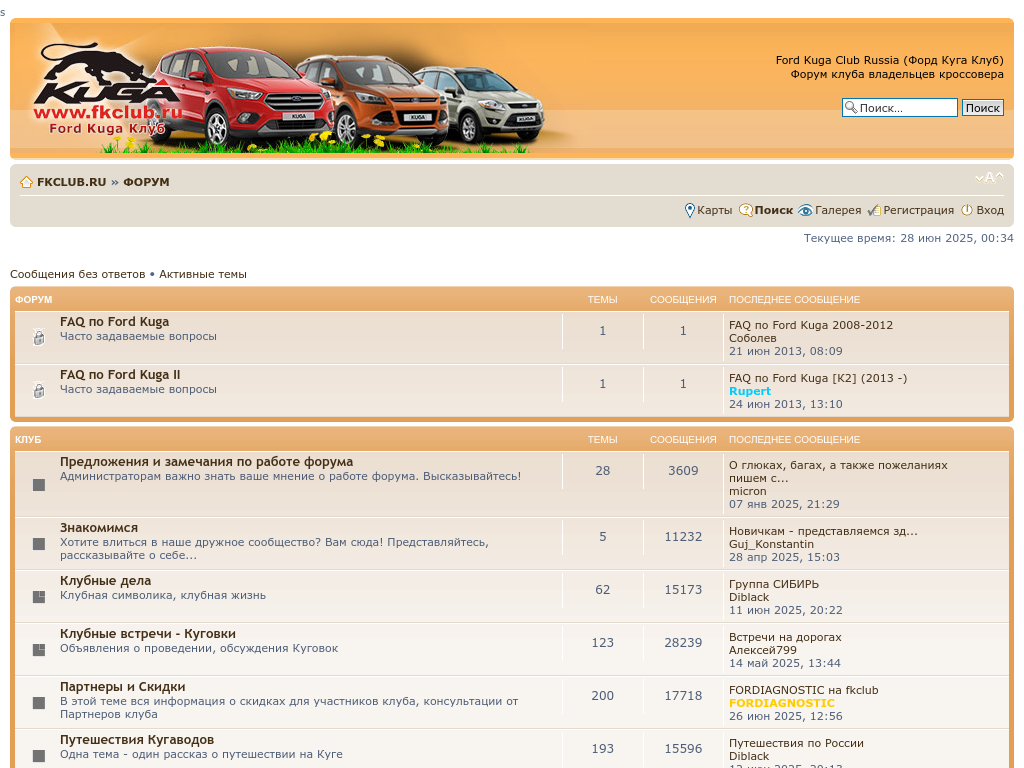Click the eye icon for Галерея
Viewport: 1024px width, 768px height.
click(805, 210)
